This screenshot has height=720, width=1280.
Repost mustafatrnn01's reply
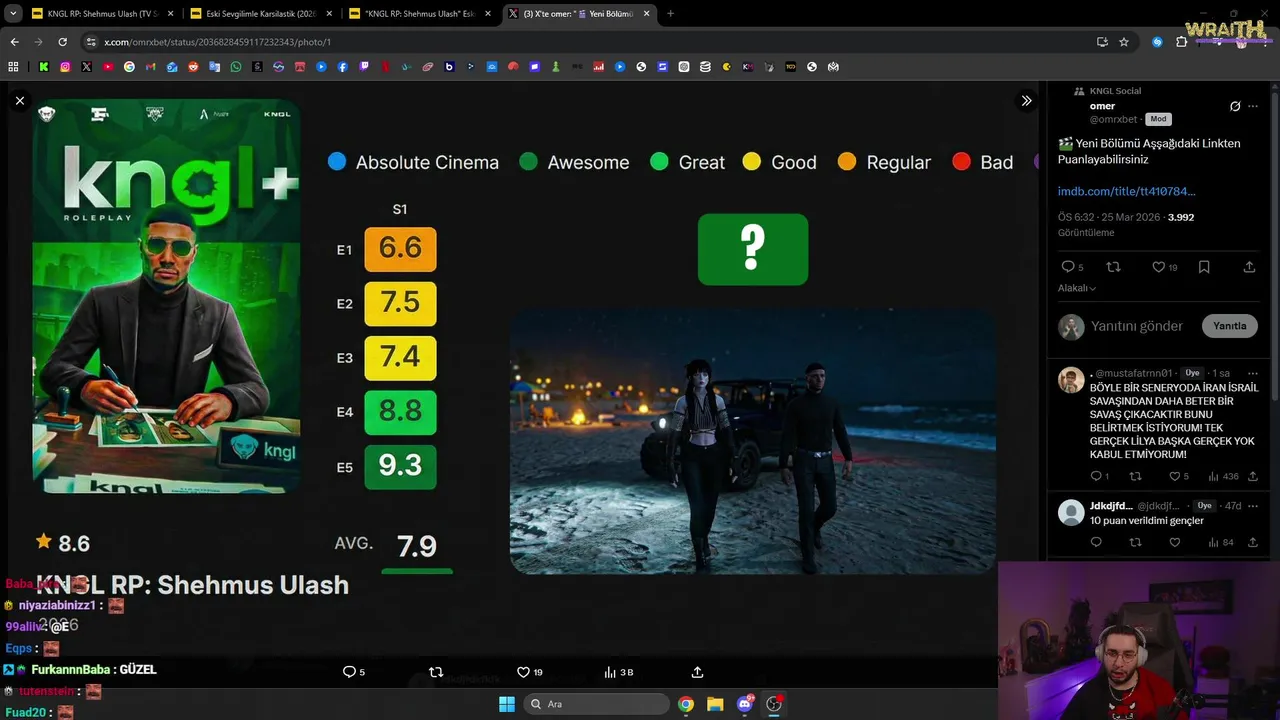[1135, 476]
